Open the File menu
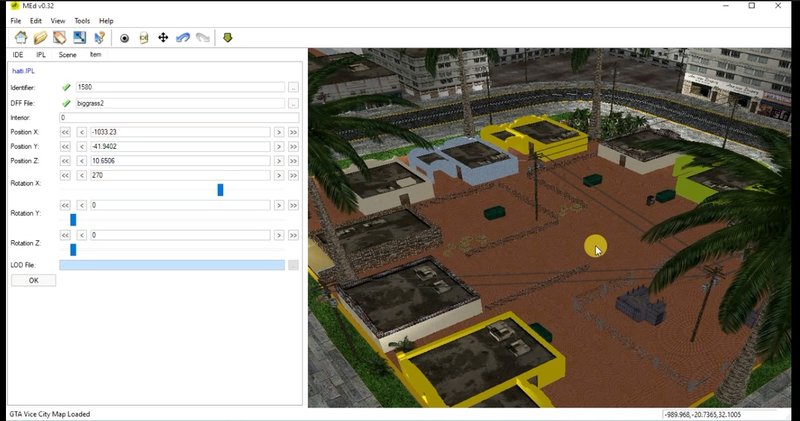This screenshot has width=800, height=421. click(16, 21)
